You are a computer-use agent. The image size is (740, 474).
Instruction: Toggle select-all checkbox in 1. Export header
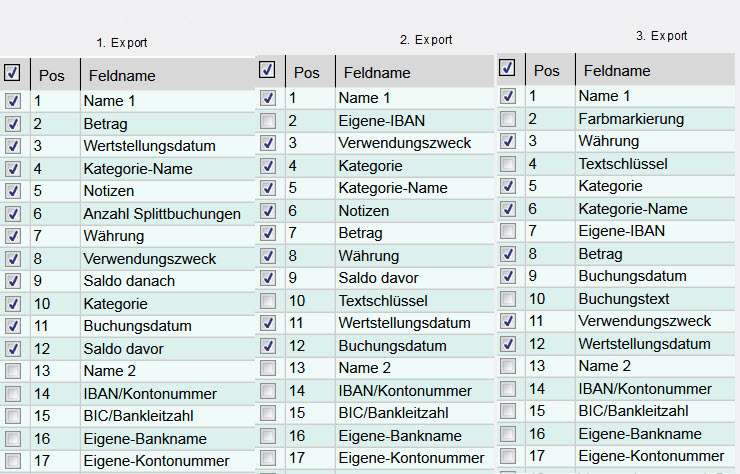12,72
